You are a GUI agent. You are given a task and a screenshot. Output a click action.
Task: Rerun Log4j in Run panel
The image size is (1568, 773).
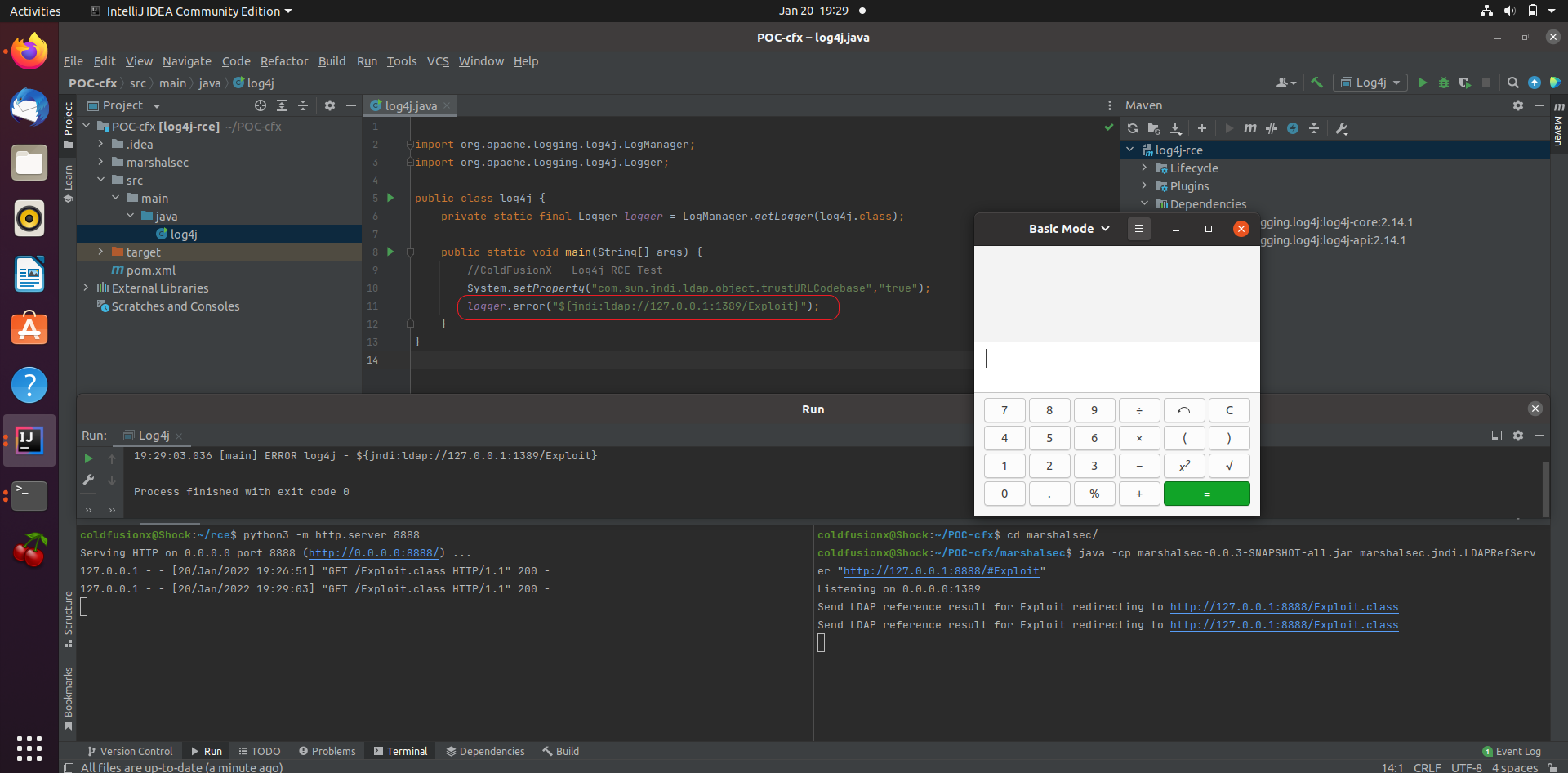88,458
